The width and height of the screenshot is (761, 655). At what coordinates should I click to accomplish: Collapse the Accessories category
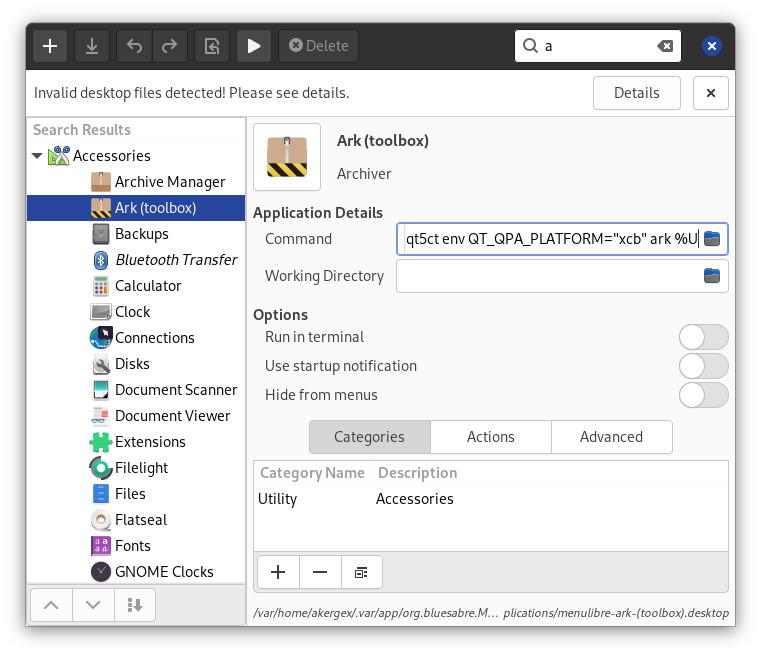[37, 156]
